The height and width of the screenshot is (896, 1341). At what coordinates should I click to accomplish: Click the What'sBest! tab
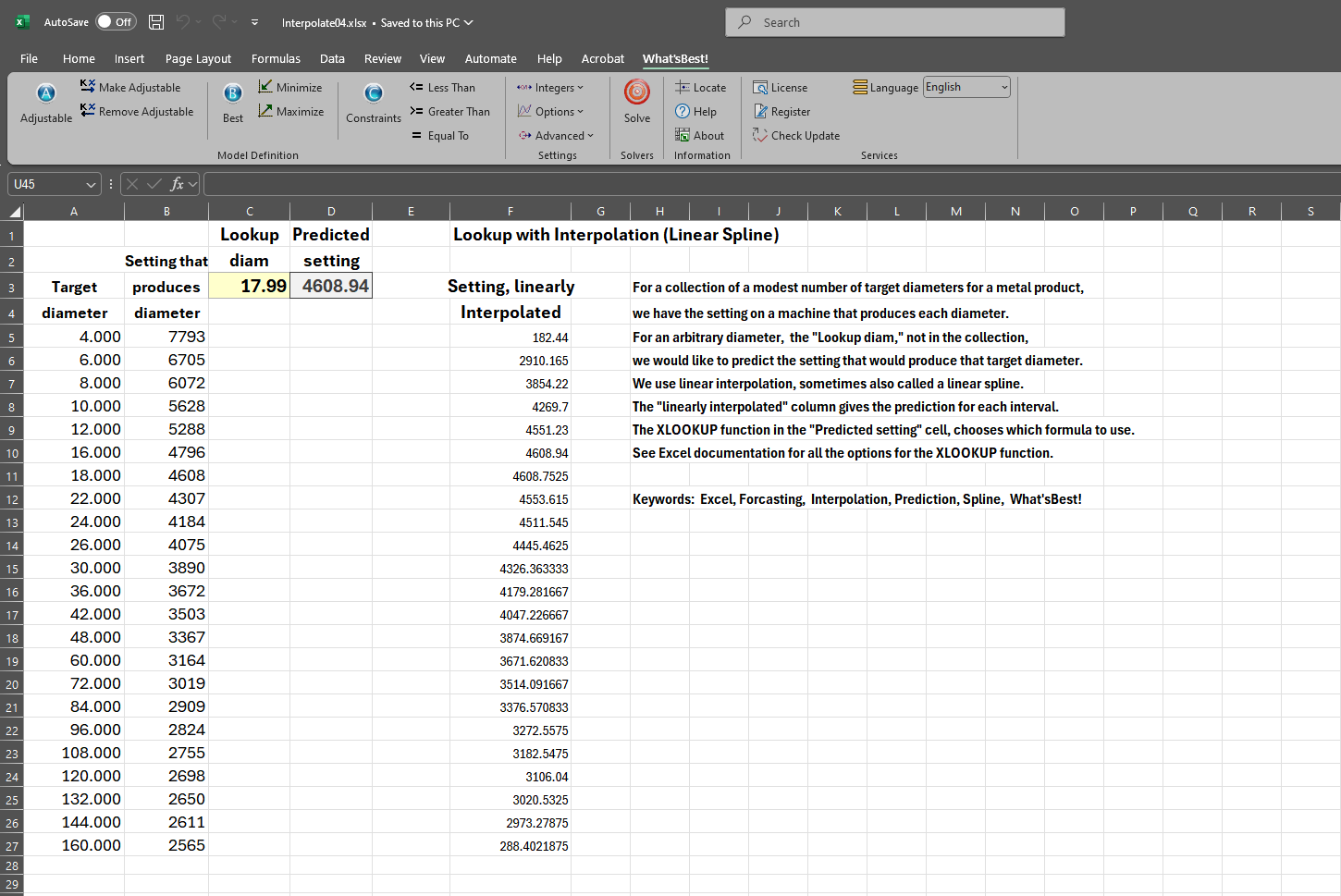tap(675, 58)
